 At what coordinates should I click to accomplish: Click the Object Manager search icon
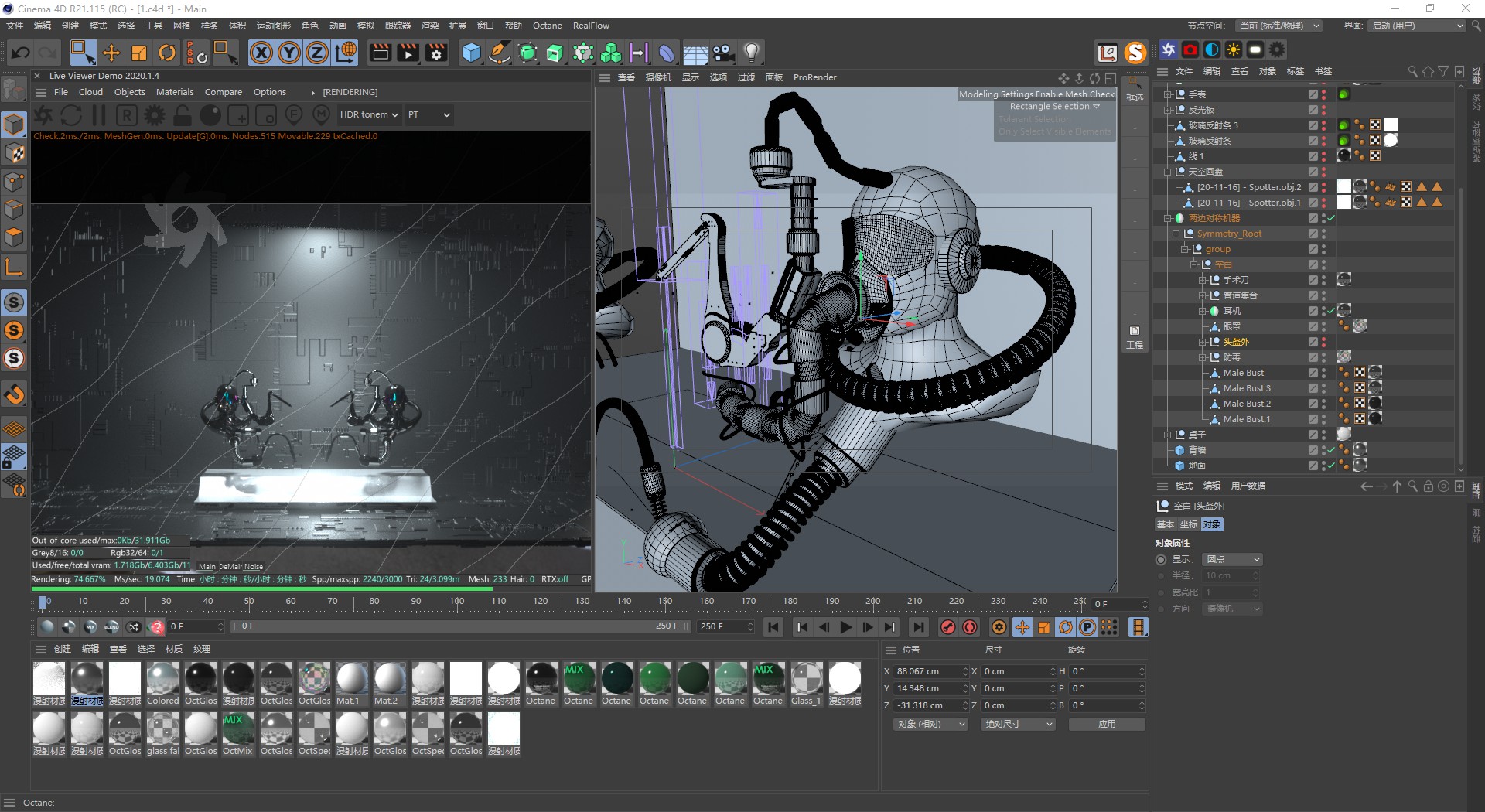(x=1412, y=71)
